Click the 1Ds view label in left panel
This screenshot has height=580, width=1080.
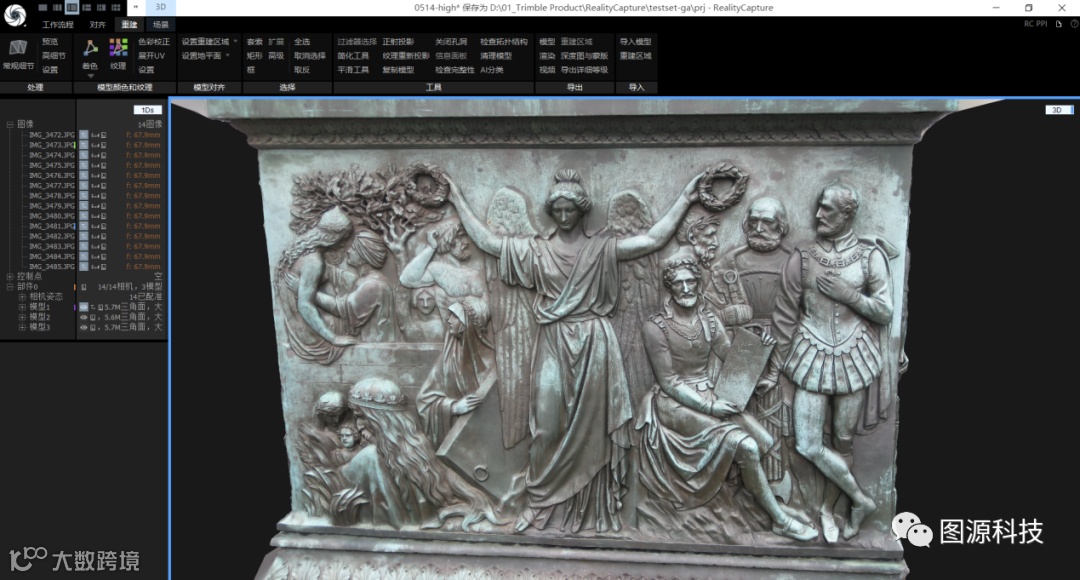pos(147,110)
